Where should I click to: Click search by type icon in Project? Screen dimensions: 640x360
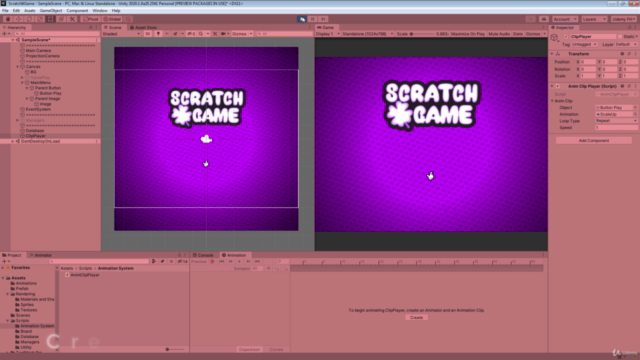click(154, 261)
